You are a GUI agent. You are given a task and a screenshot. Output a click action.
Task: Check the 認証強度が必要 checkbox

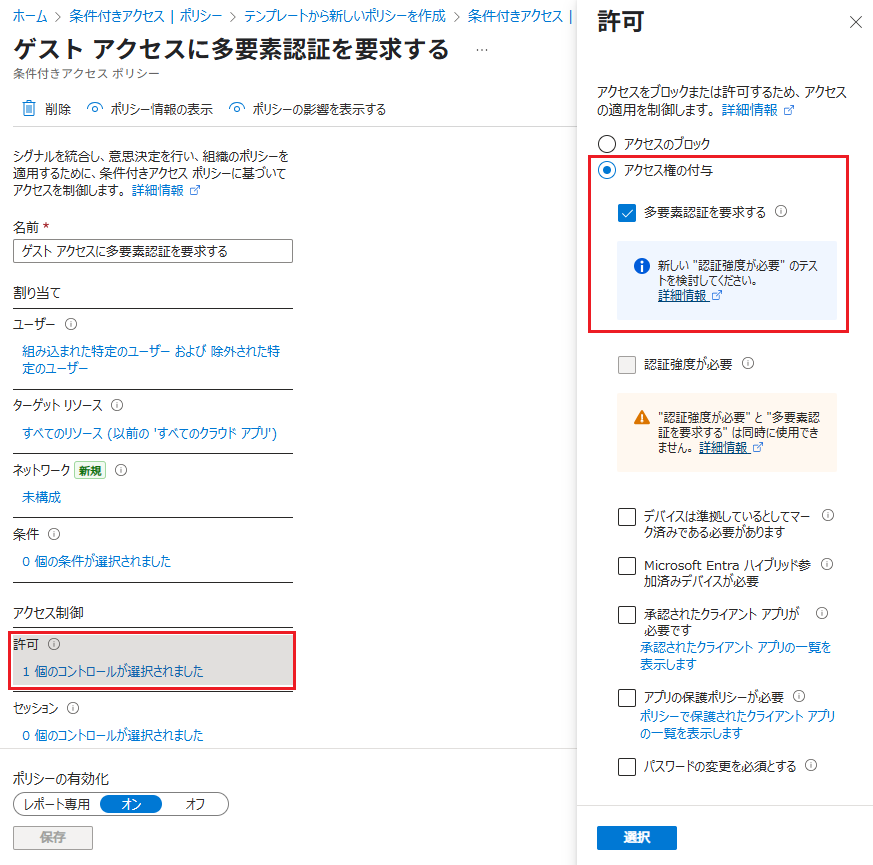pos(627,365)
